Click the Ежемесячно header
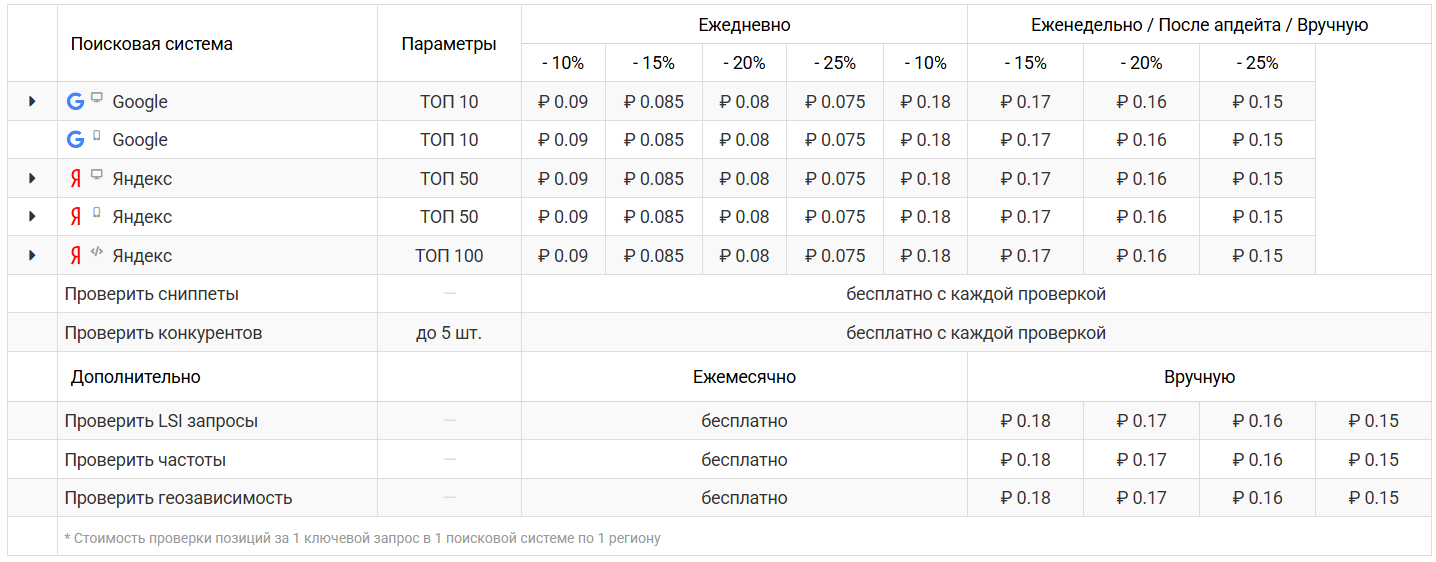 click(744, 377)
